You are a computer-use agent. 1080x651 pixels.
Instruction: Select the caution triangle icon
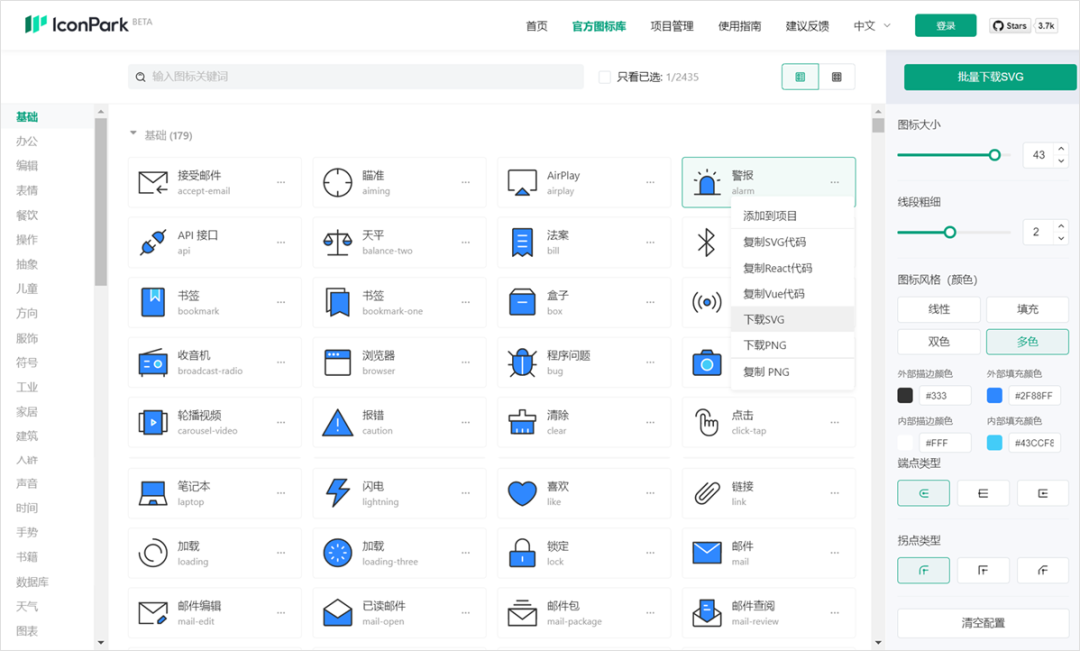click(338, 422)
